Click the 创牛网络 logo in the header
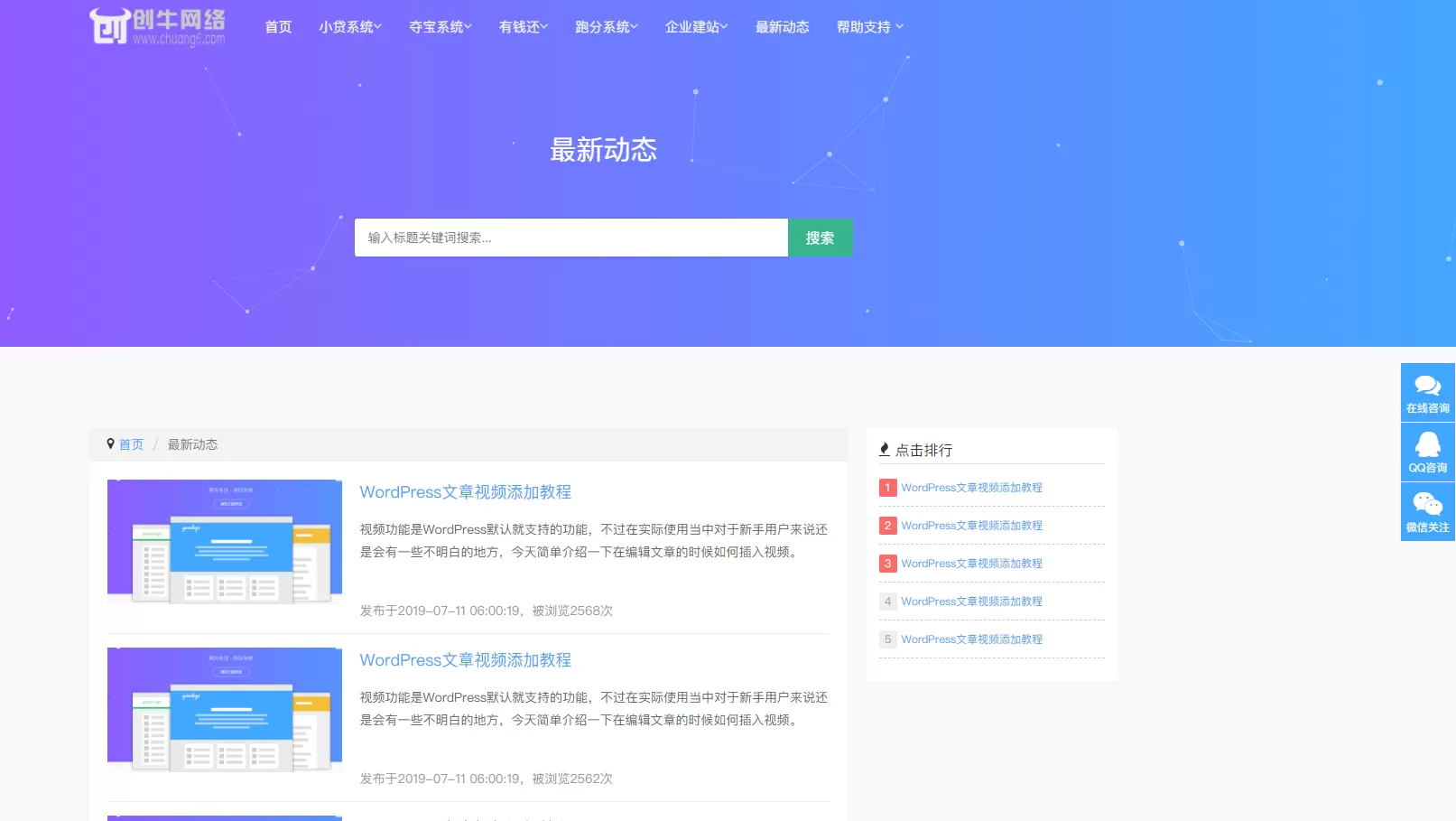Viewport: 1456px width, 821px height. point(157,26)
